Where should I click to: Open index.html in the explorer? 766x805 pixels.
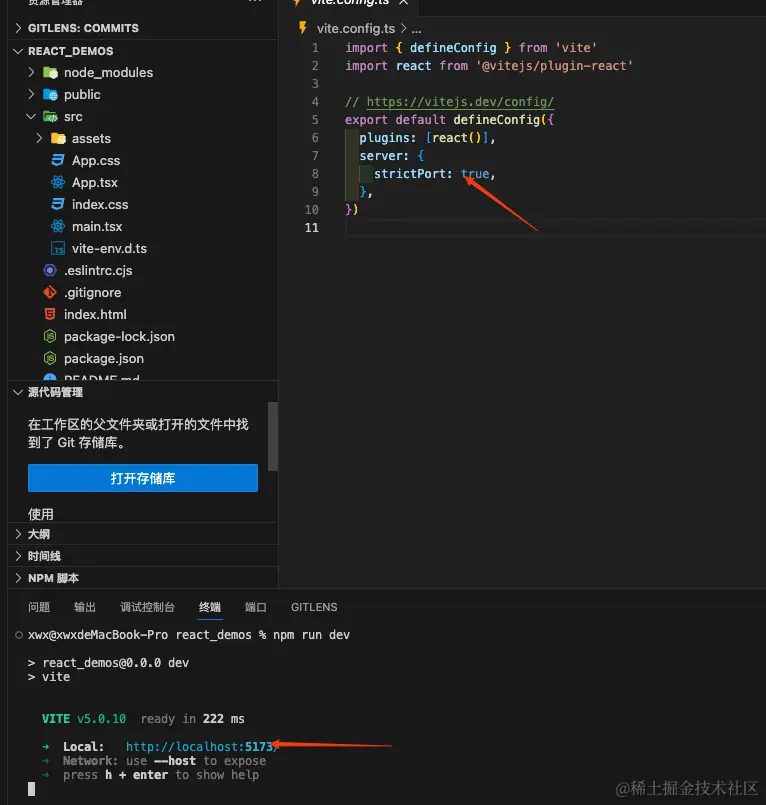[x=95, y=314]
